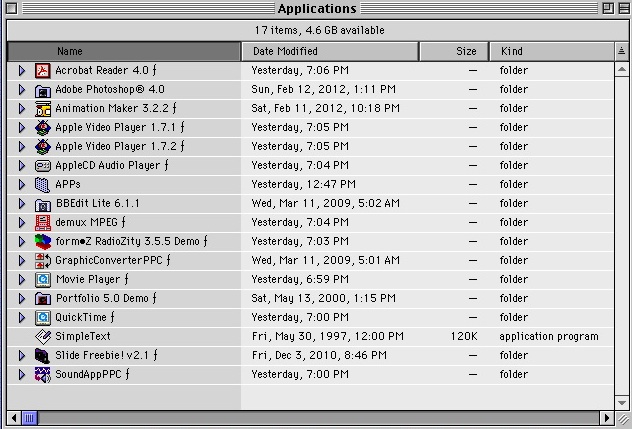Image resolution: width=632 pixels, height=429 pixels.
Task: Click the 'application program' kind text
Action: [549, 337]
